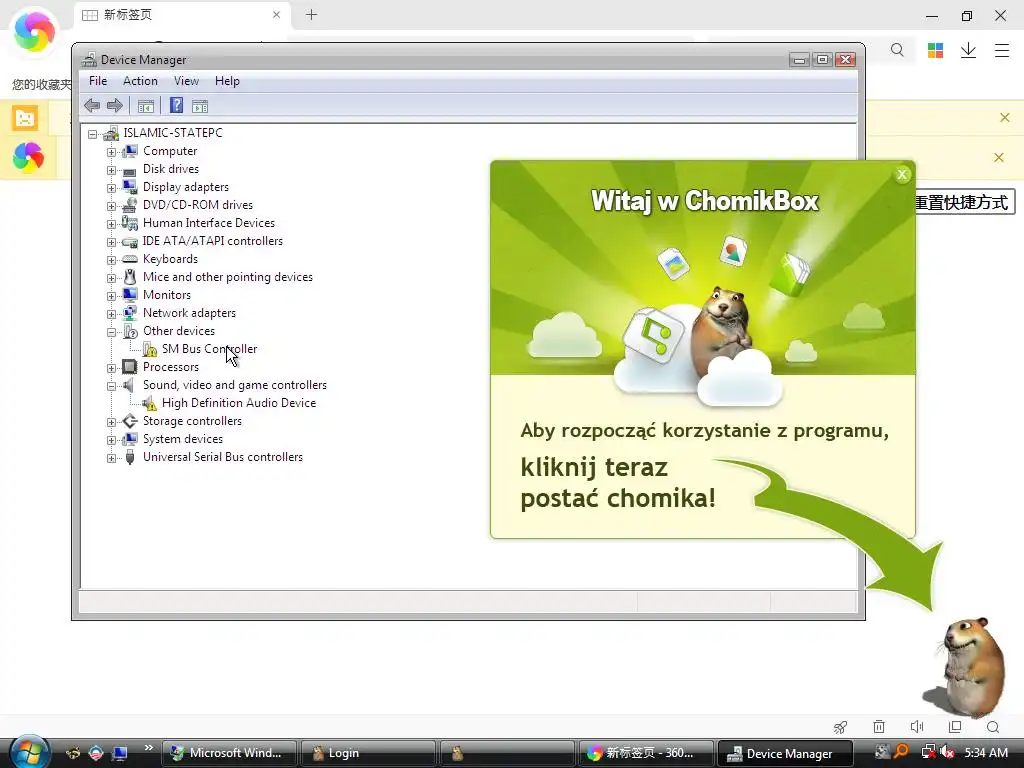Select the Monitors label in tree
The height and width of the screenshot is (768, 1024).
coord(167,295)
